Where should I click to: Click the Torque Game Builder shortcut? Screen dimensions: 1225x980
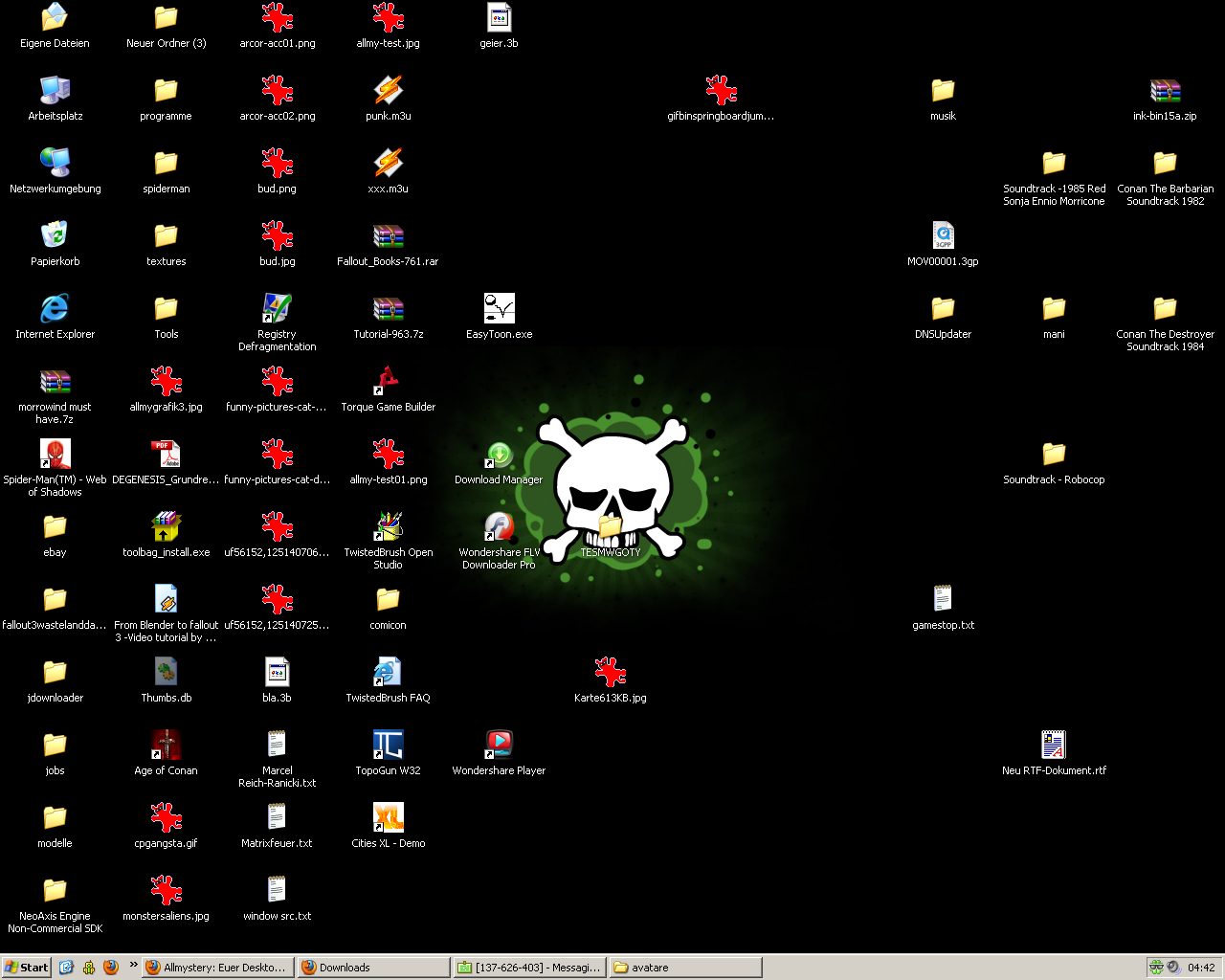click(388, 381)
